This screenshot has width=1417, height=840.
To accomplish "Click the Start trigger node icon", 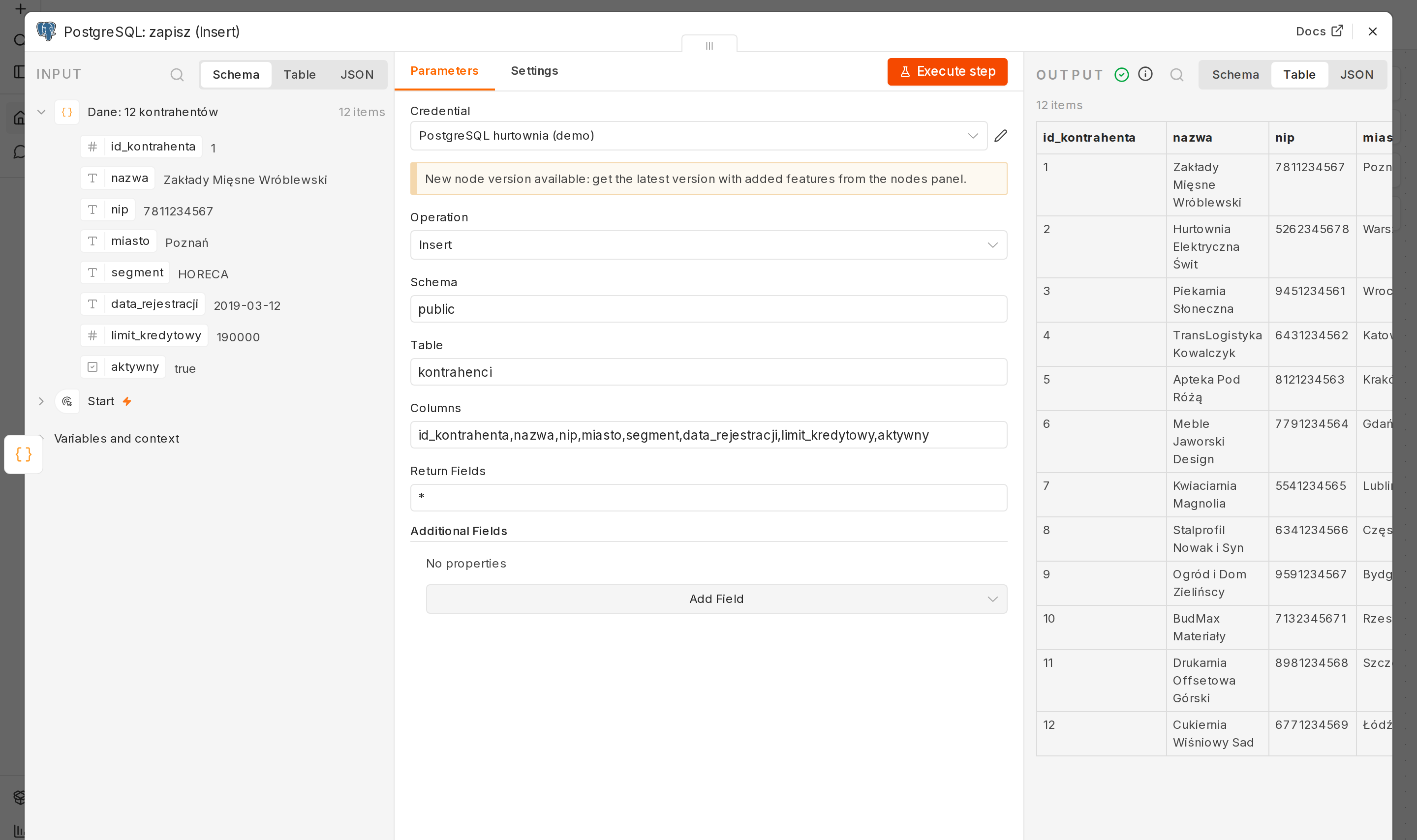I will [67, 401].
